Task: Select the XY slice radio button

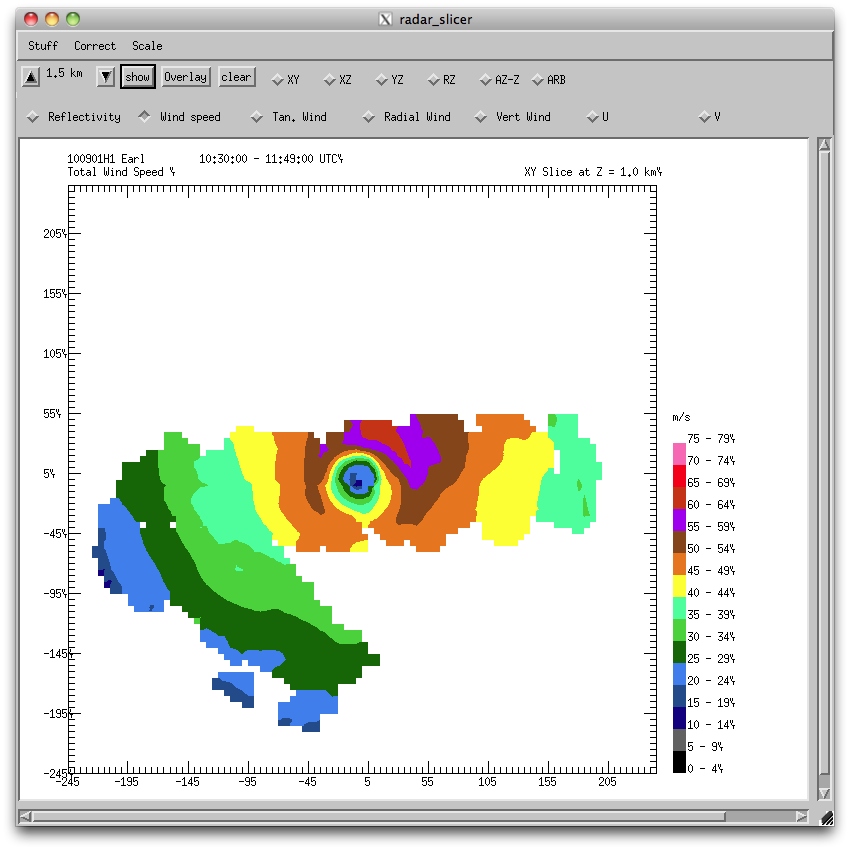Action: click(285, 80)
